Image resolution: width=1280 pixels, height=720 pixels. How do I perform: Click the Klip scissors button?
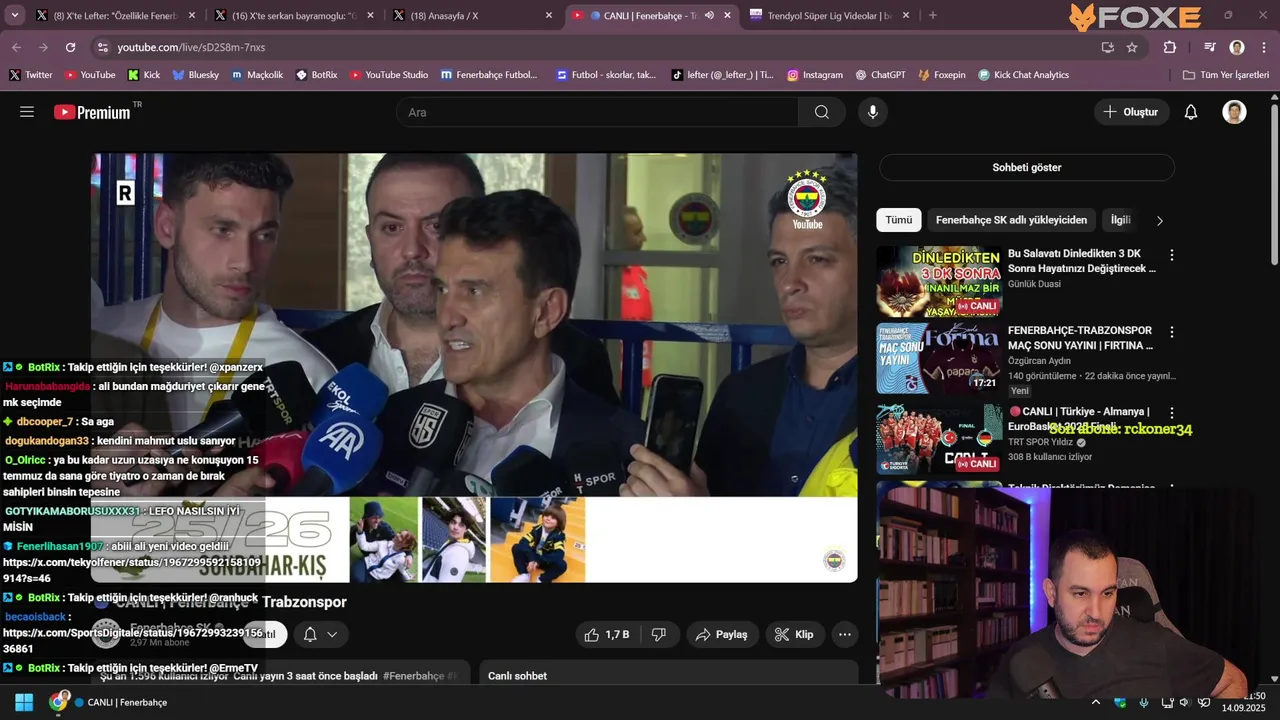[x=794, y=634]
